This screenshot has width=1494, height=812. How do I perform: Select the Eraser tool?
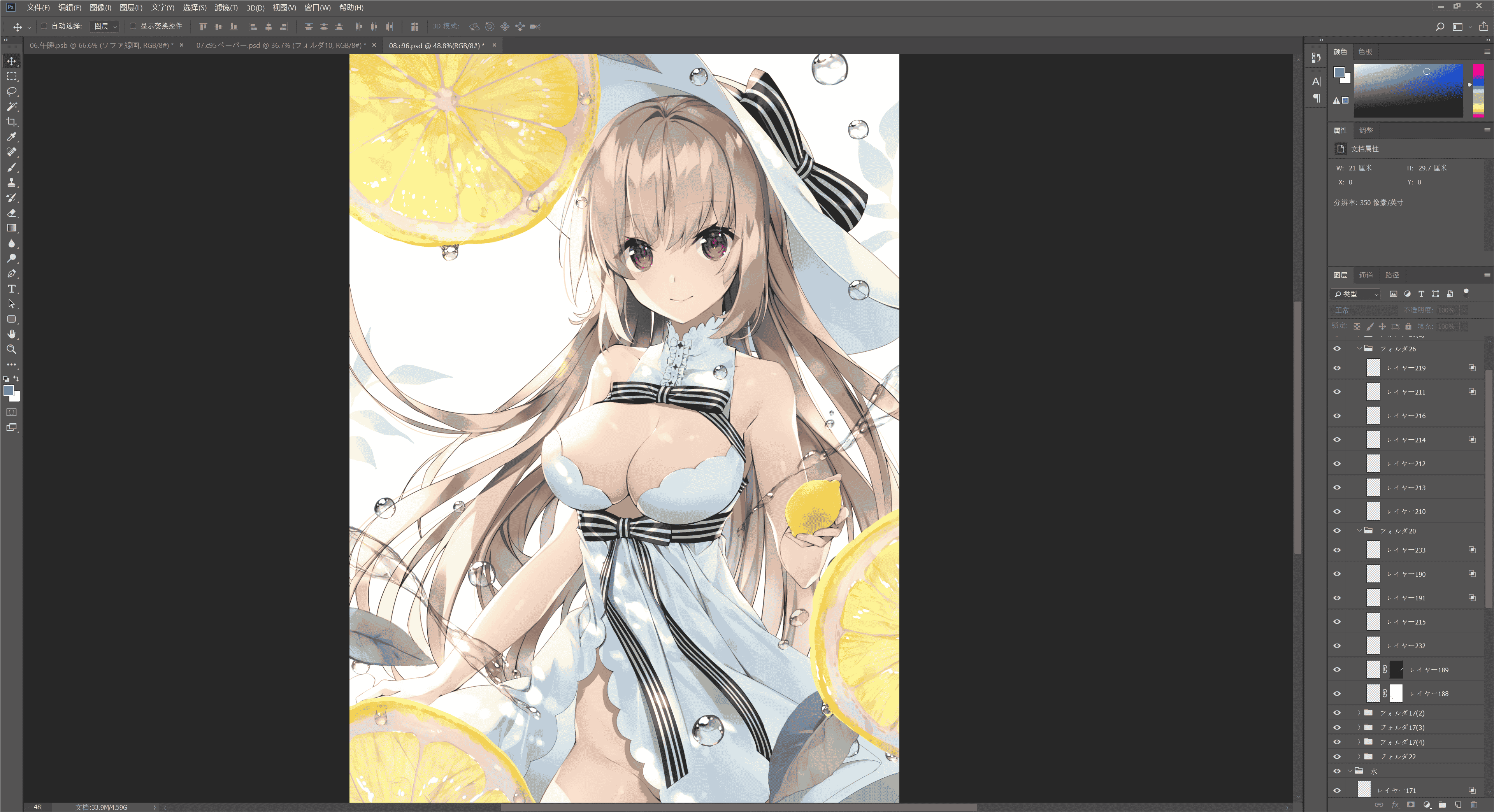click(x=12, y=213)
